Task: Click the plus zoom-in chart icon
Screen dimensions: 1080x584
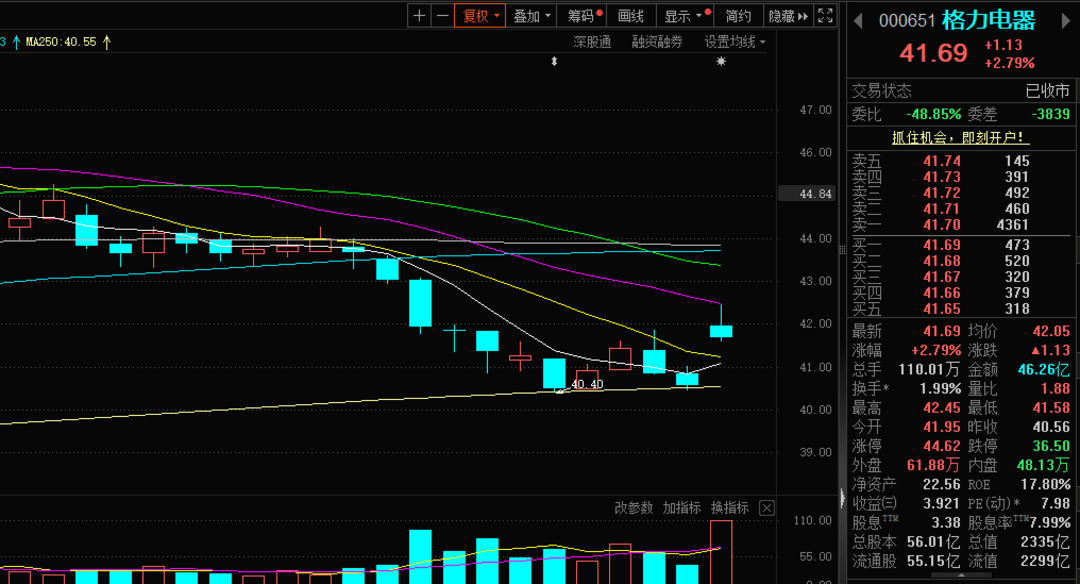Action: [419, 16]
